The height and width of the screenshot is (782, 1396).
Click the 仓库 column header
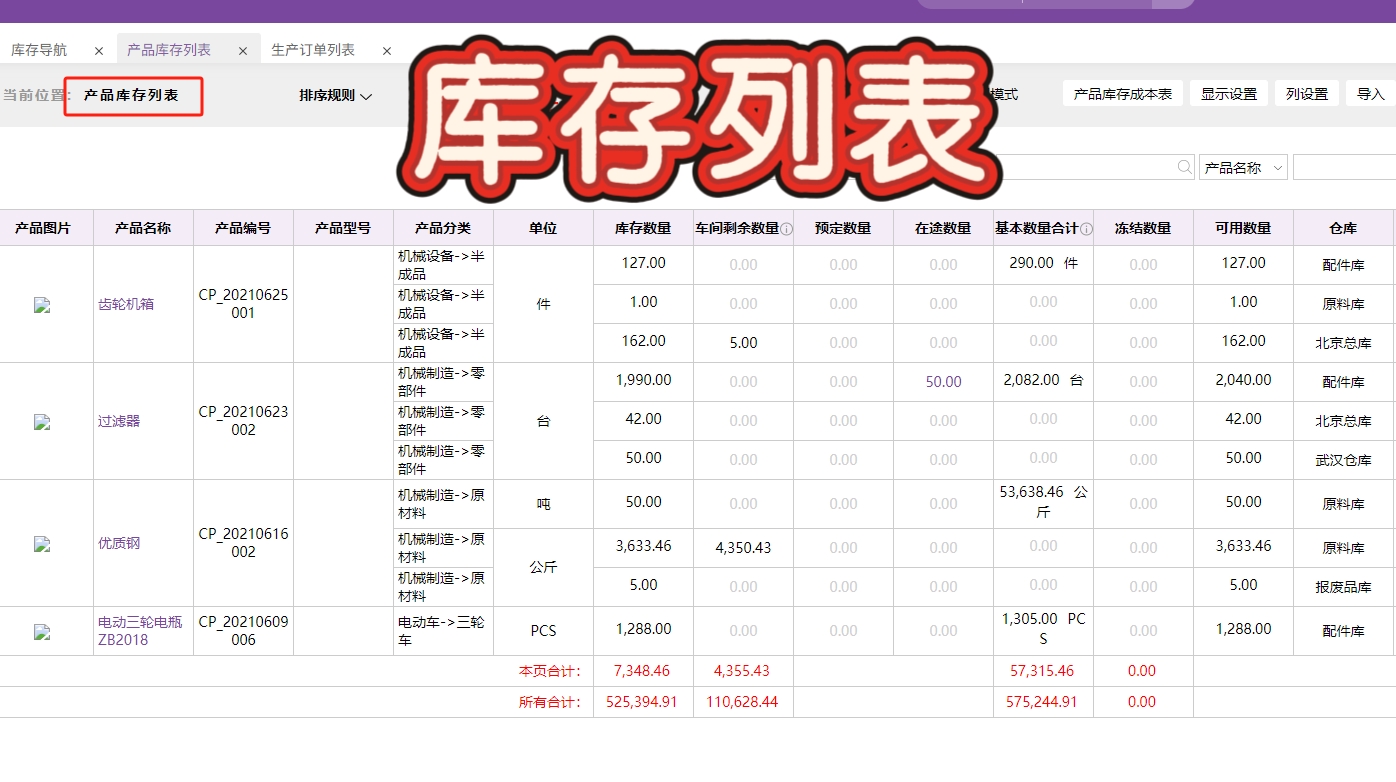[1343, 228]
